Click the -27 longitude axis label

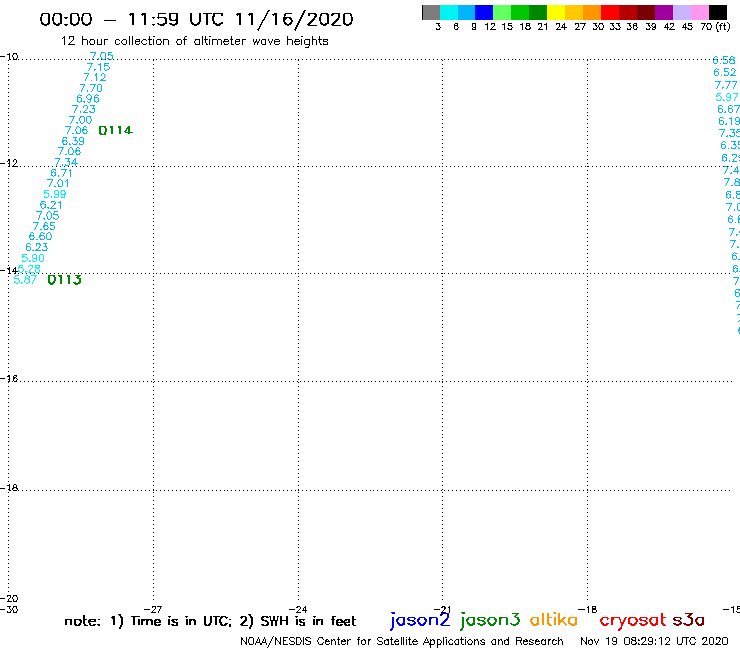click(x=153, y=609)
